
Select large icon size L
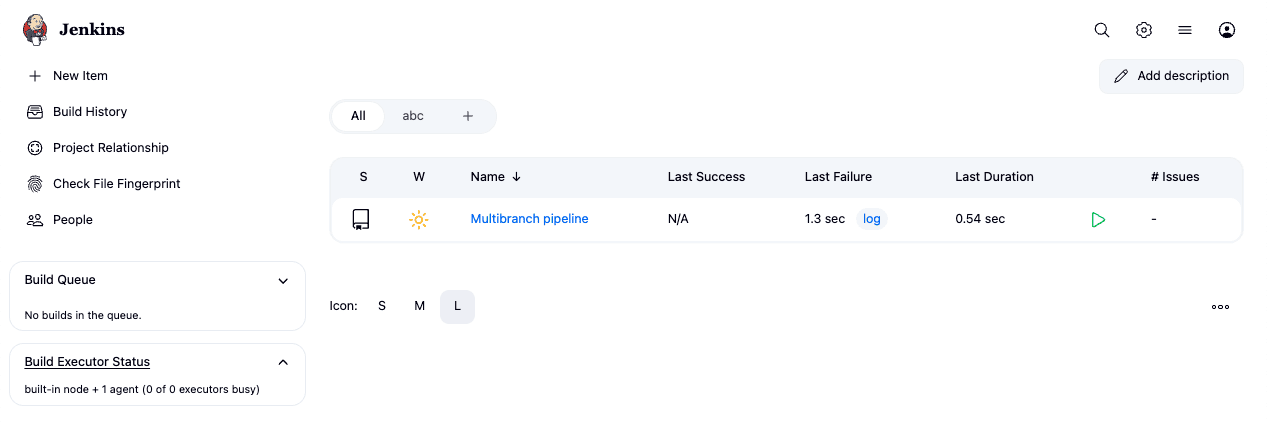click(x=457, y=306)
